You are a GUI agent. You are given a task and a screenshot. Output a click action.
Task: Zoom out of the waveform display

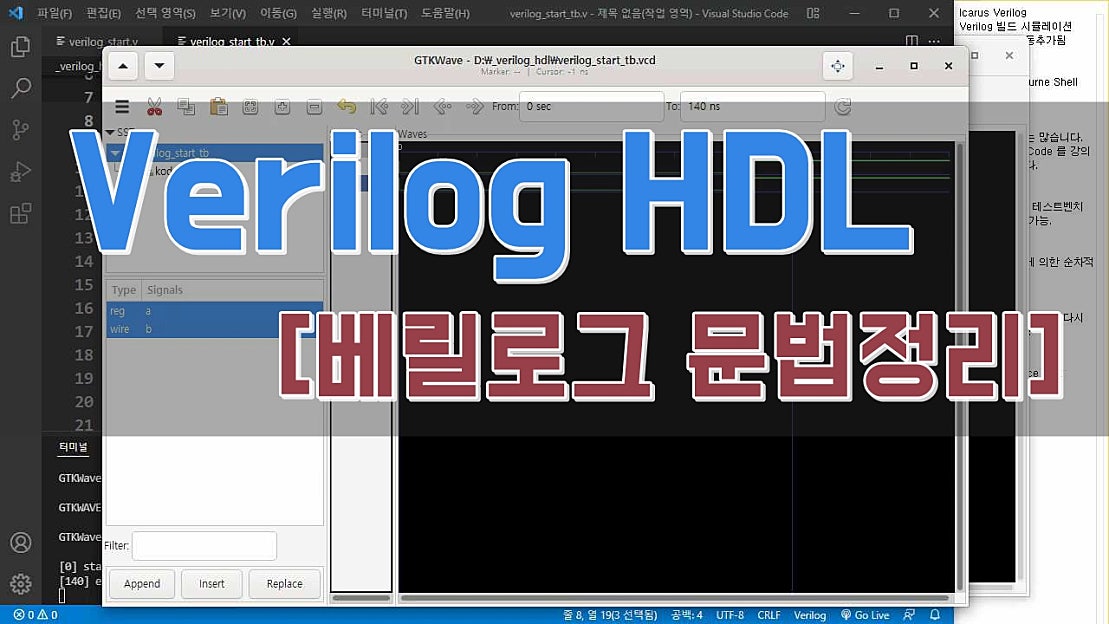coord(313,106)
